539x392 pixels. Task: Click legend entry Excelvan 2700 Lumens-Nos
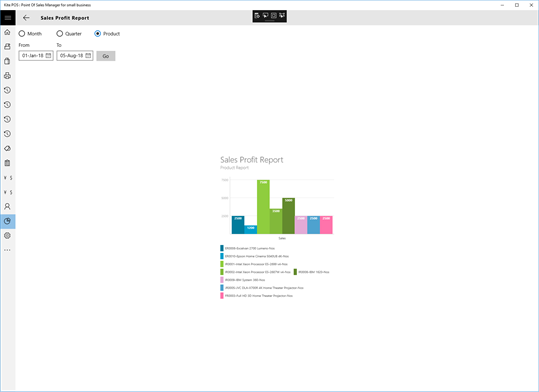[x=248, y=248]
